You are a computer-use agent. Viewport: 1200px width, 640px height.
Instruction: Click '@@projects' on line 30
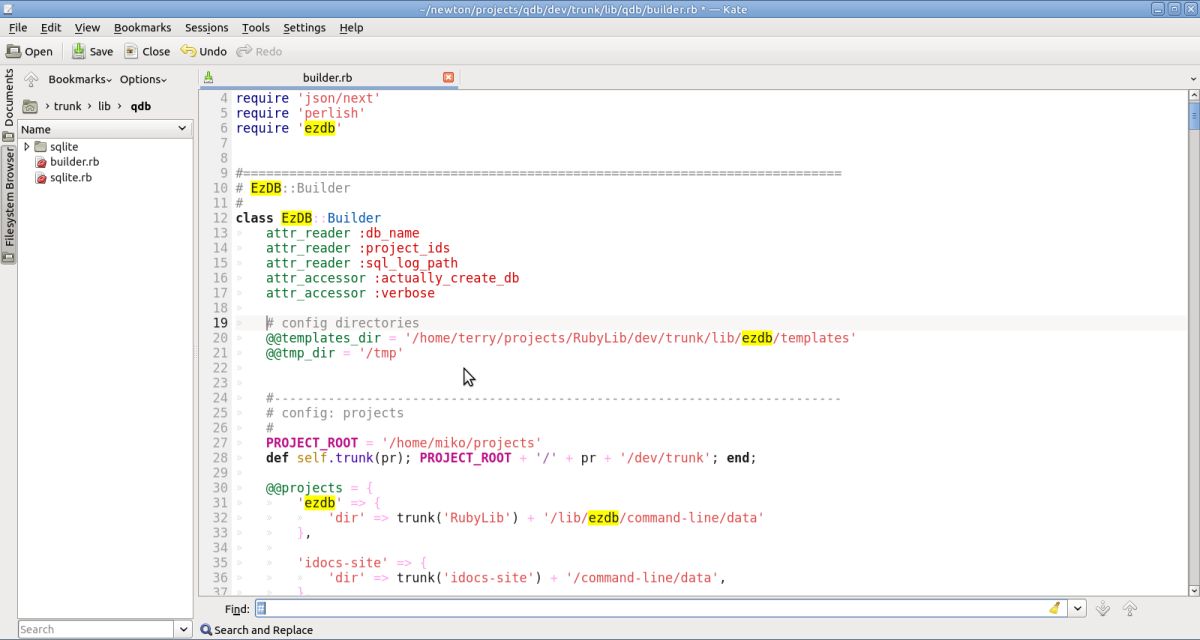[x=304, y=488]
